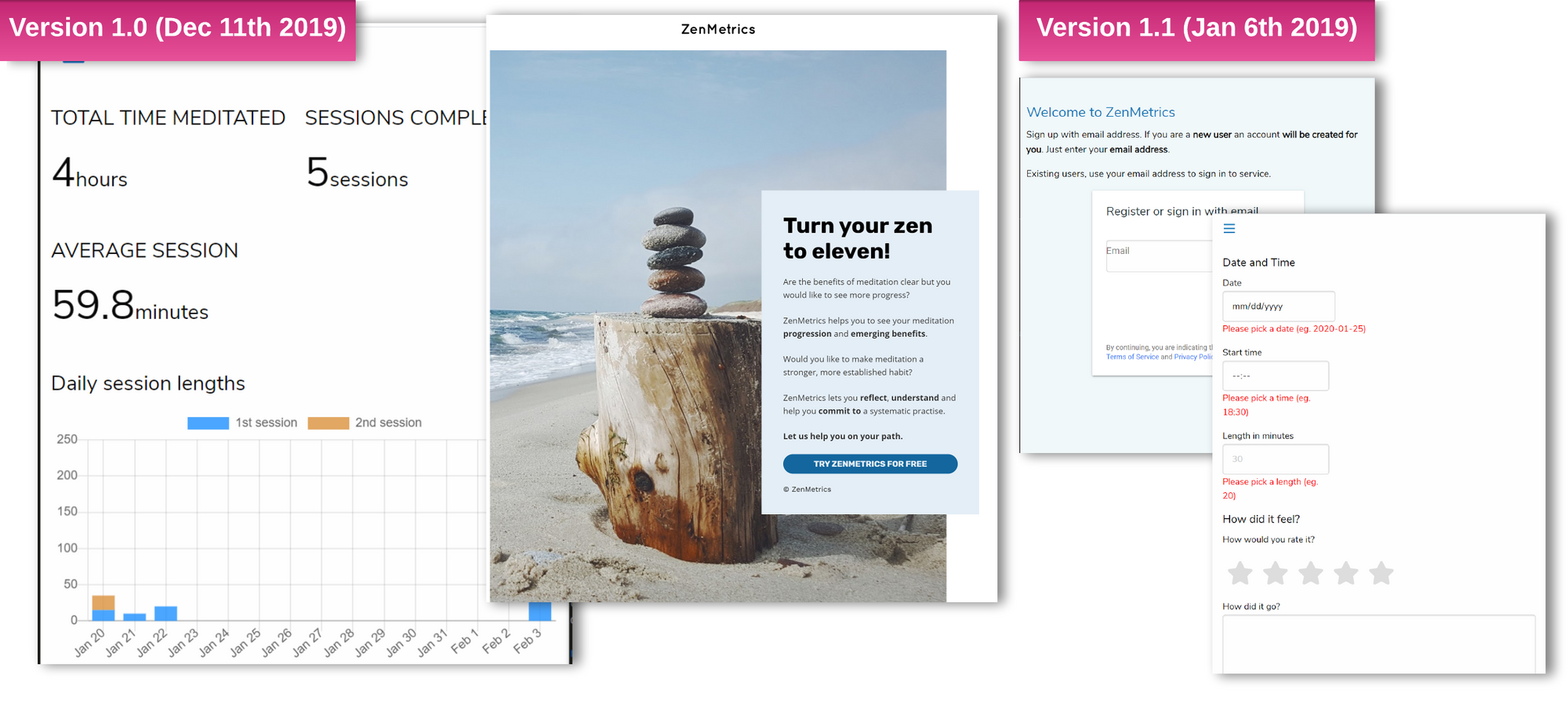Rate the session three stars

[1310, 573]
